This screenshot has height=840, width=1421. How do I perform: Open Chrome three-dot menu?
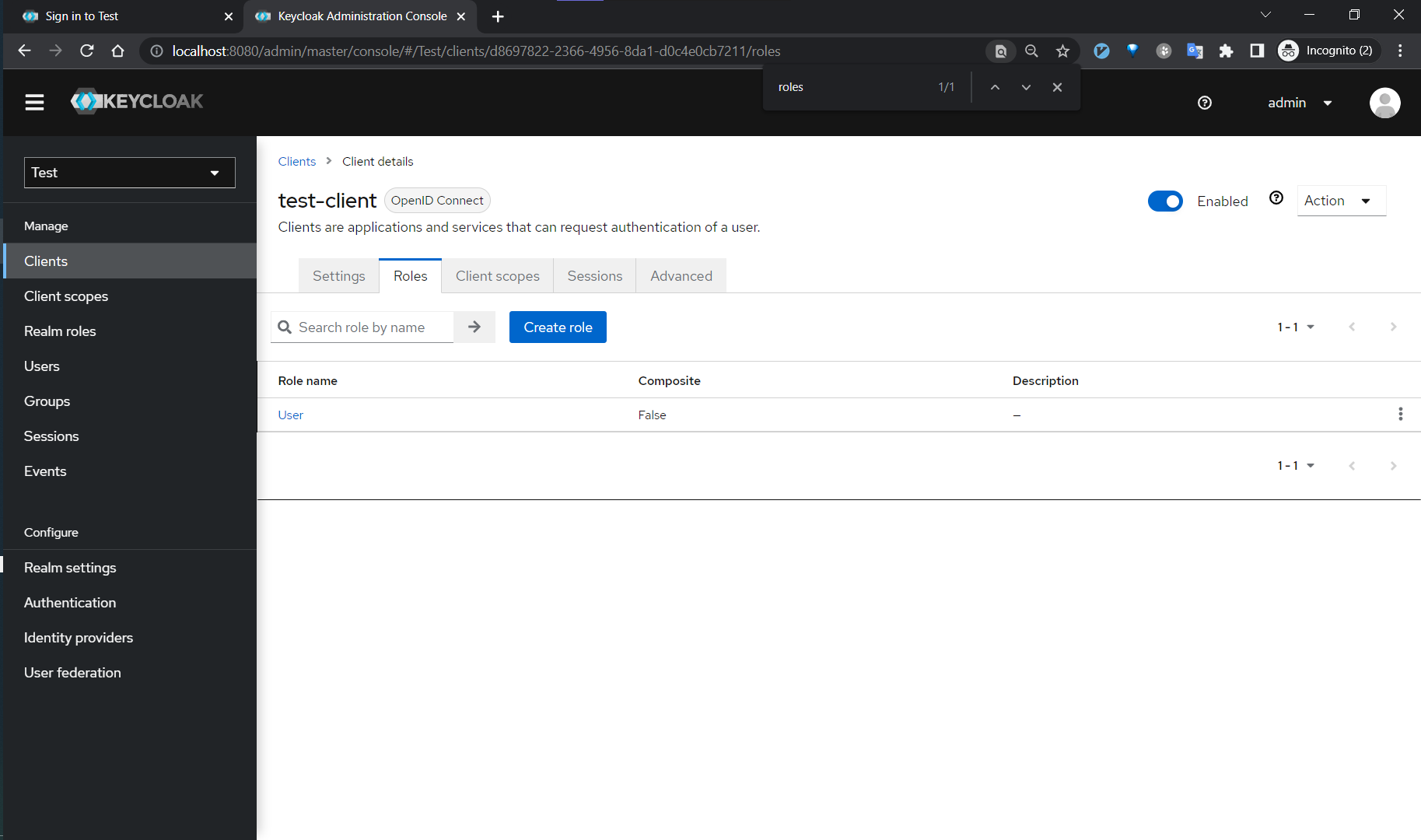coord(1400,51)
